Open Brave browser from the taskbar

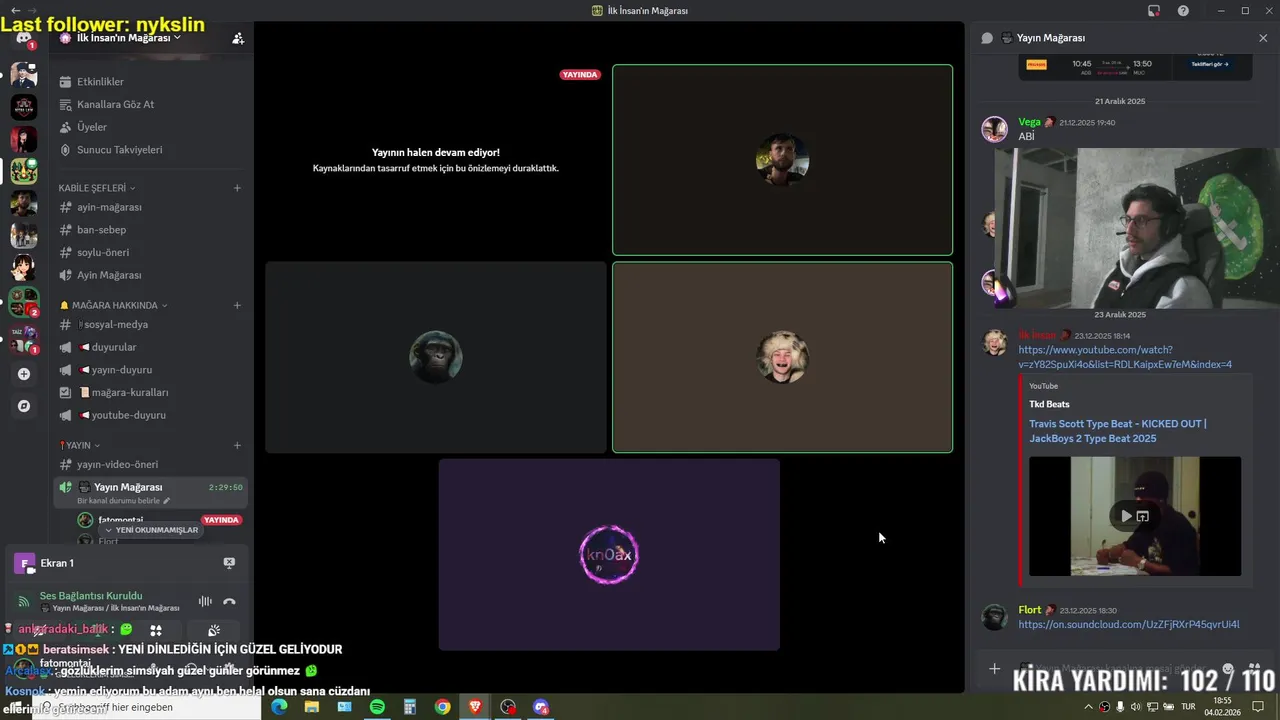click(475, 707)
